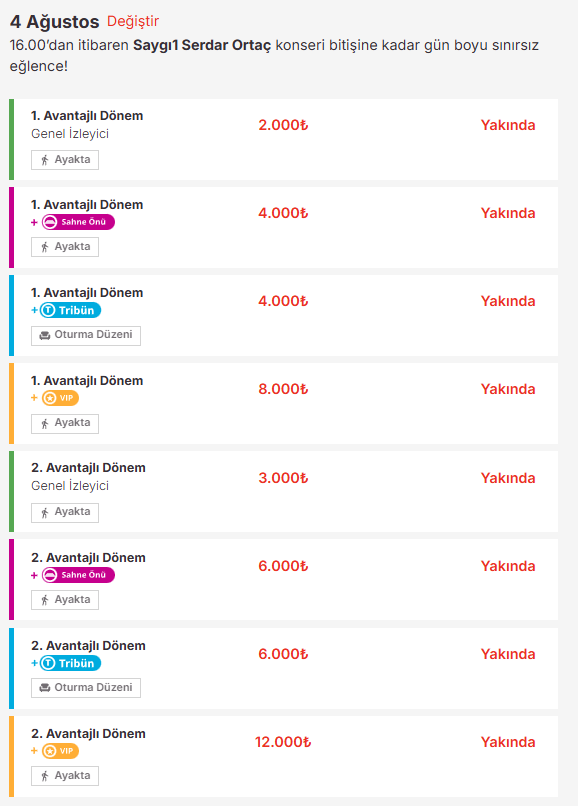The height and width of the screenshot is (806, 578).
Task: Click Ayakta tag on 2.000₺ Genel İzleyici ticket
Action: pyautogui.click(x=65, y=160)
